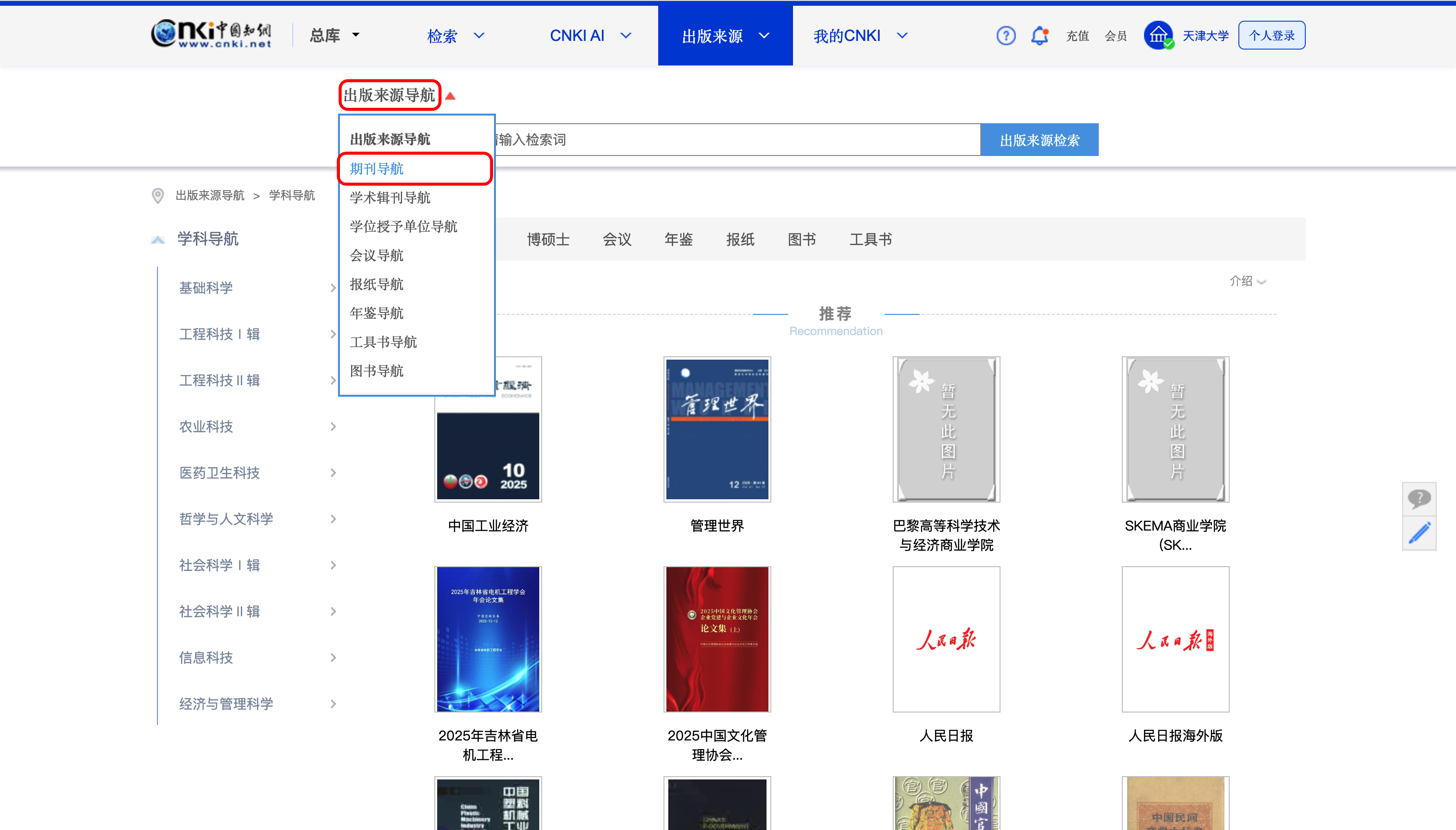Open the floating help chat bubble icon
This screenshot has height=830, width=1456.
(1418, 499)
